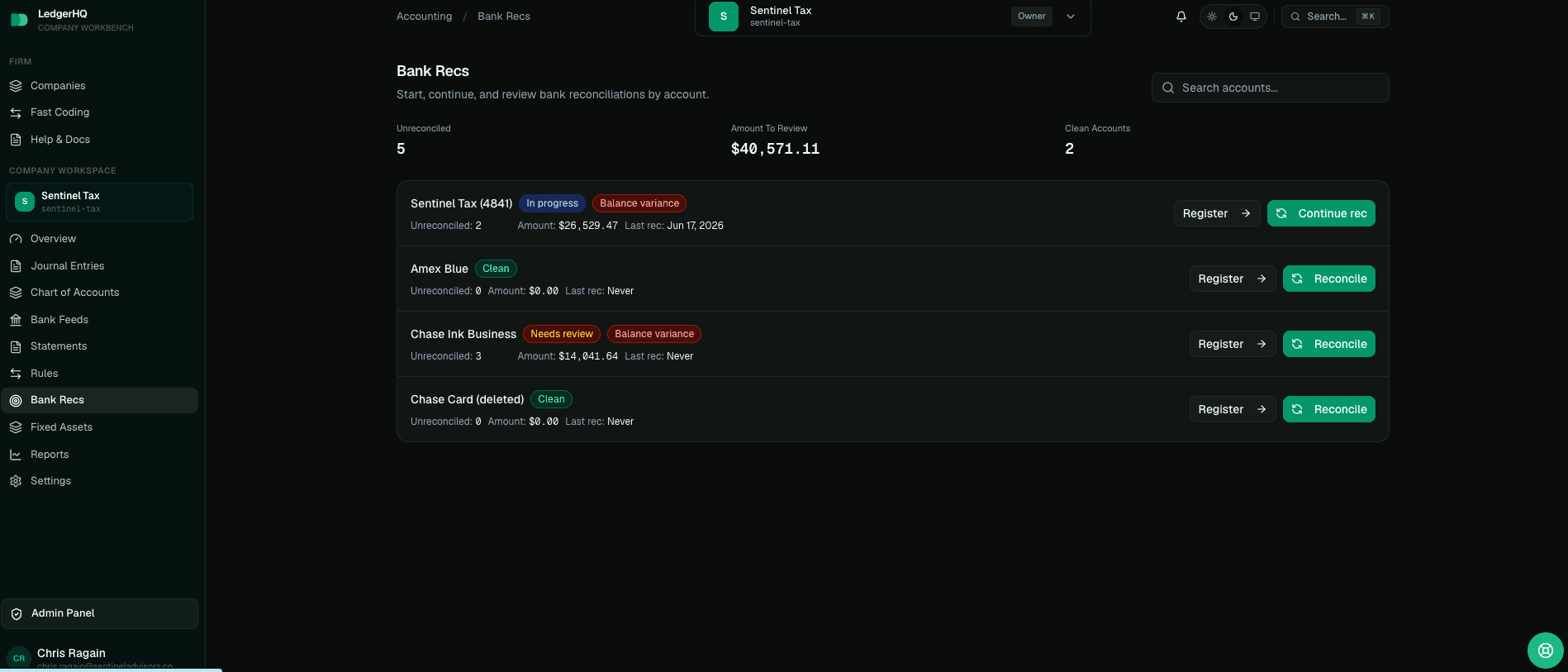The width and height of the screenshot is (1568, 672).
Task: Switch to light theme sun icon
Action: (x=1212, y=17)
